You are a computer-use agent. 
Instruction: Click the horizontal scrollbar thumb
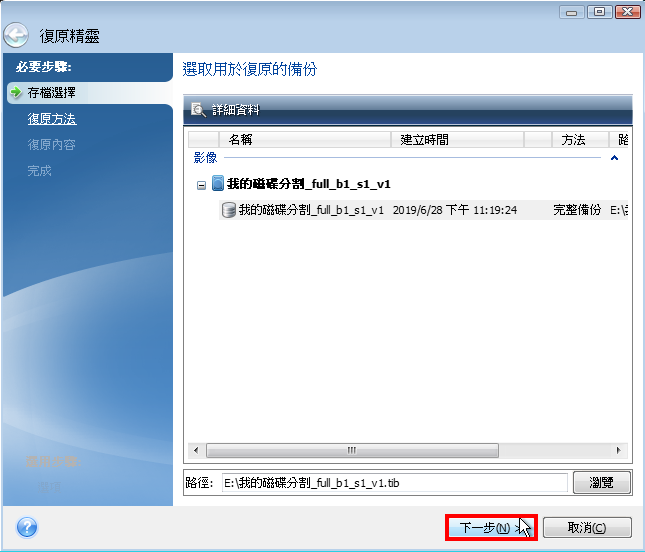350,450
